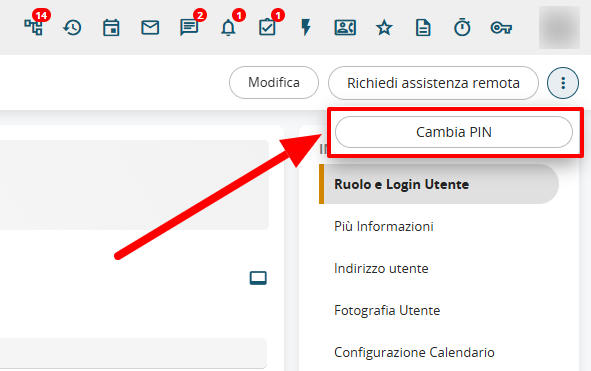Click the Modifica button
Viewport: 591px width, 371px height.
274,83
